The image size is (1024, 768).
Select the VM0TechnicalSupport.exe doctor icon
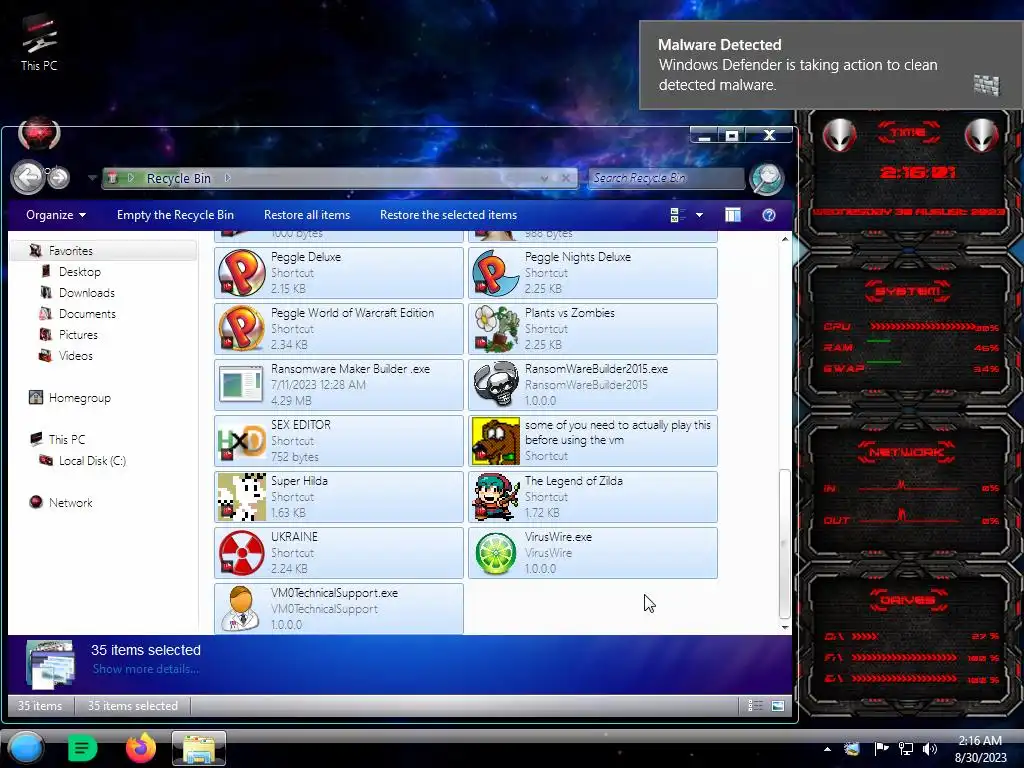coord(242,609)
